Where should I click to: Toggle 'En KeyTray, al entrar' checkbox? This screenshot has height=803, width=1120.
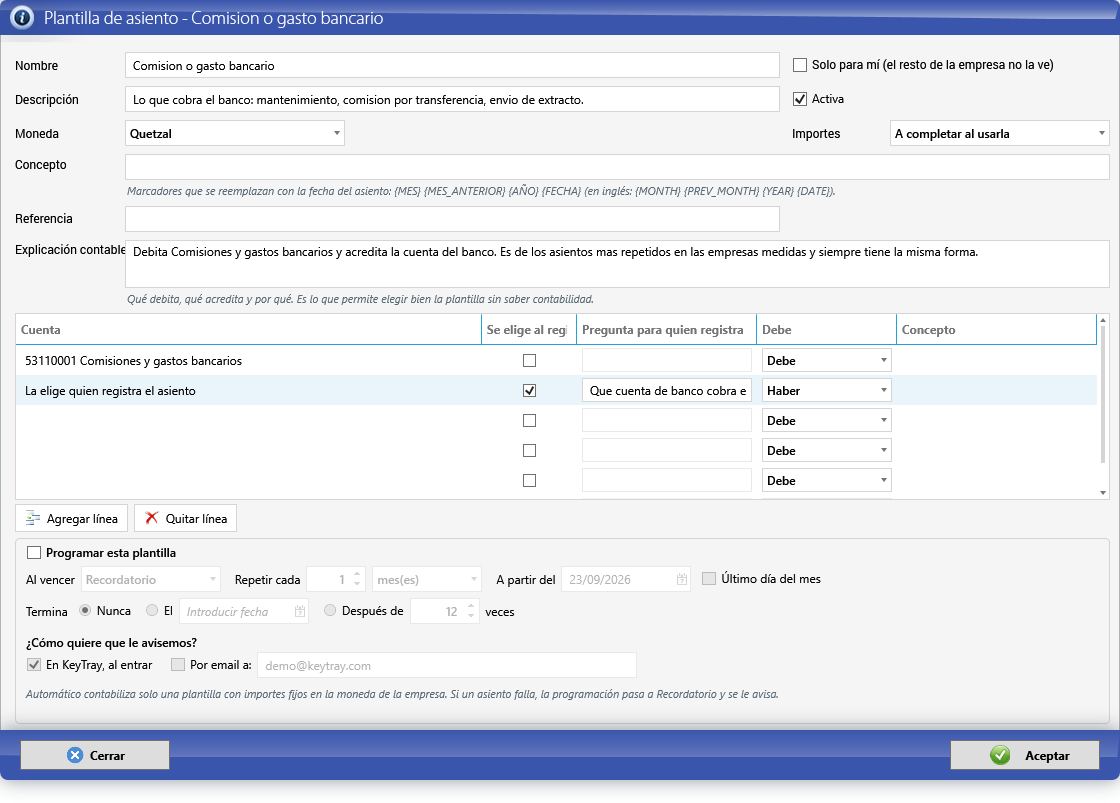(x=34, y=665)
